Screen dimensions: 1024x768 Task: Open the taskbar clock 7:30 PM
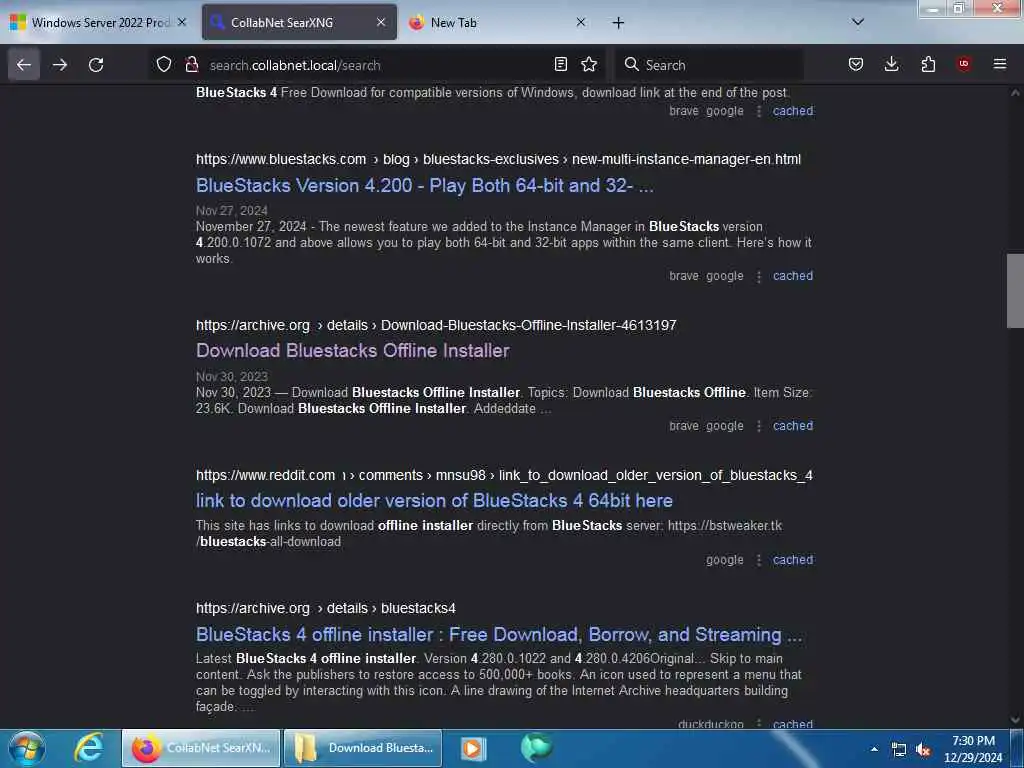click(x=973, y=749)
